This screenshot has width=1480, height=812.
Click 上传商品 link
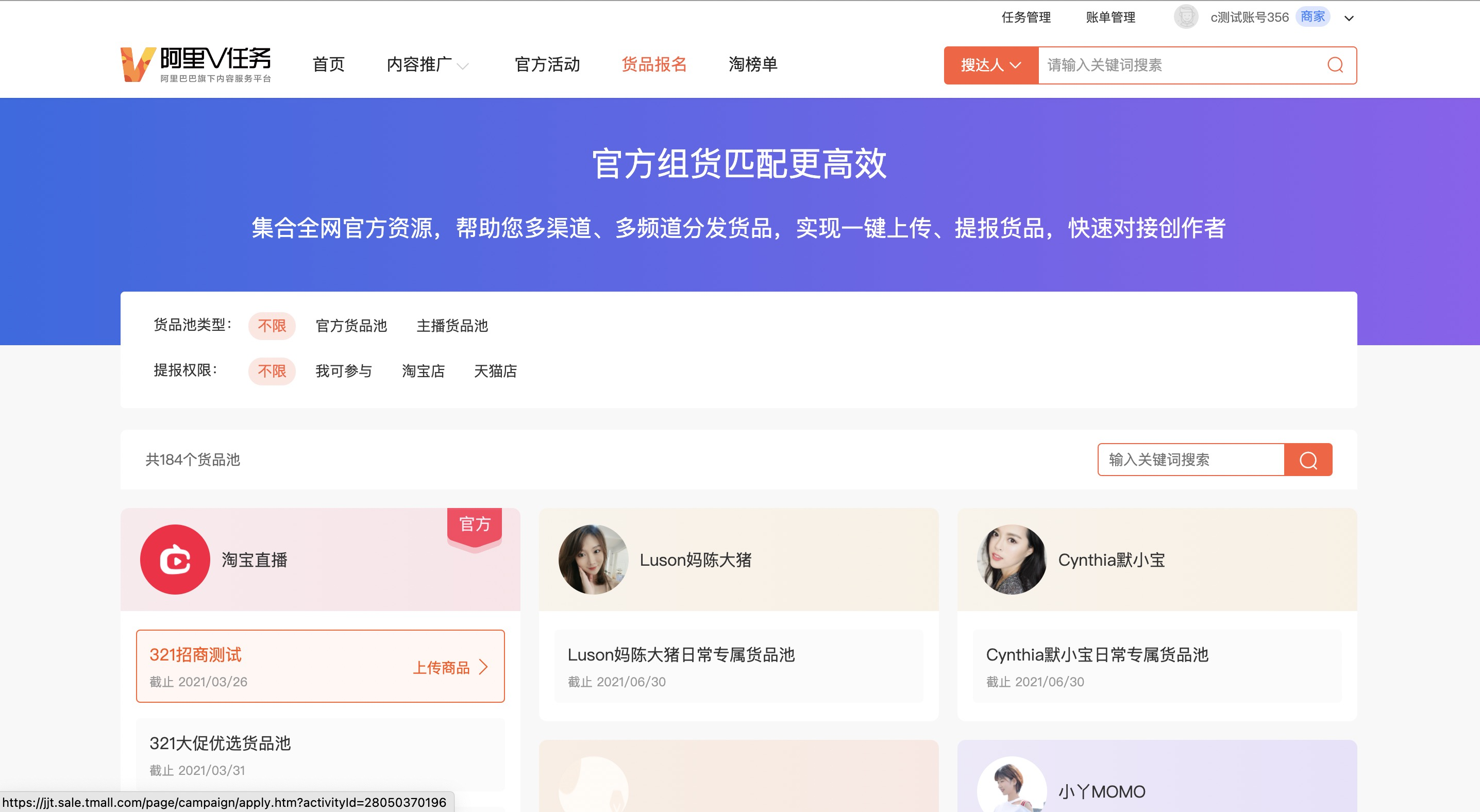click(441, 667)
